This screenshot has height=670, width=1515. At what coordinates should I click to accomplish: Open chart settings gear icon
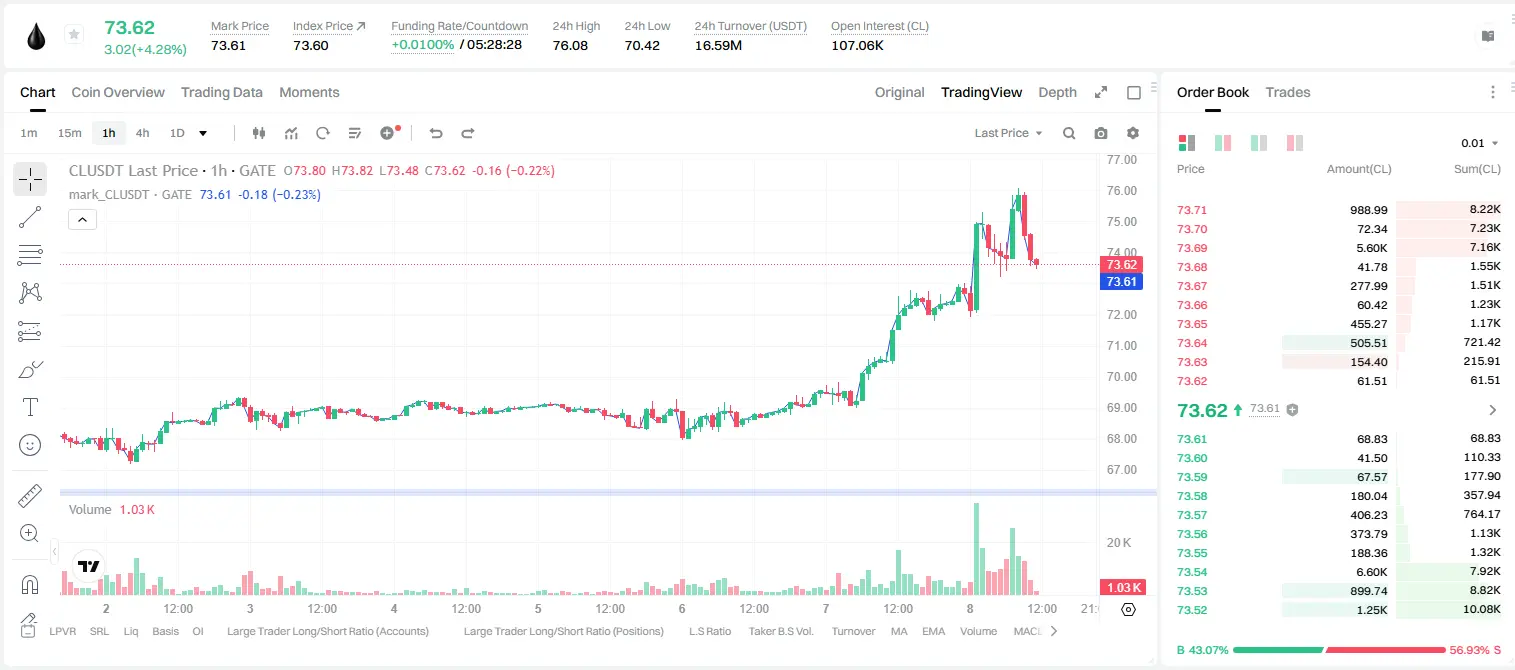coord(1133,133)
